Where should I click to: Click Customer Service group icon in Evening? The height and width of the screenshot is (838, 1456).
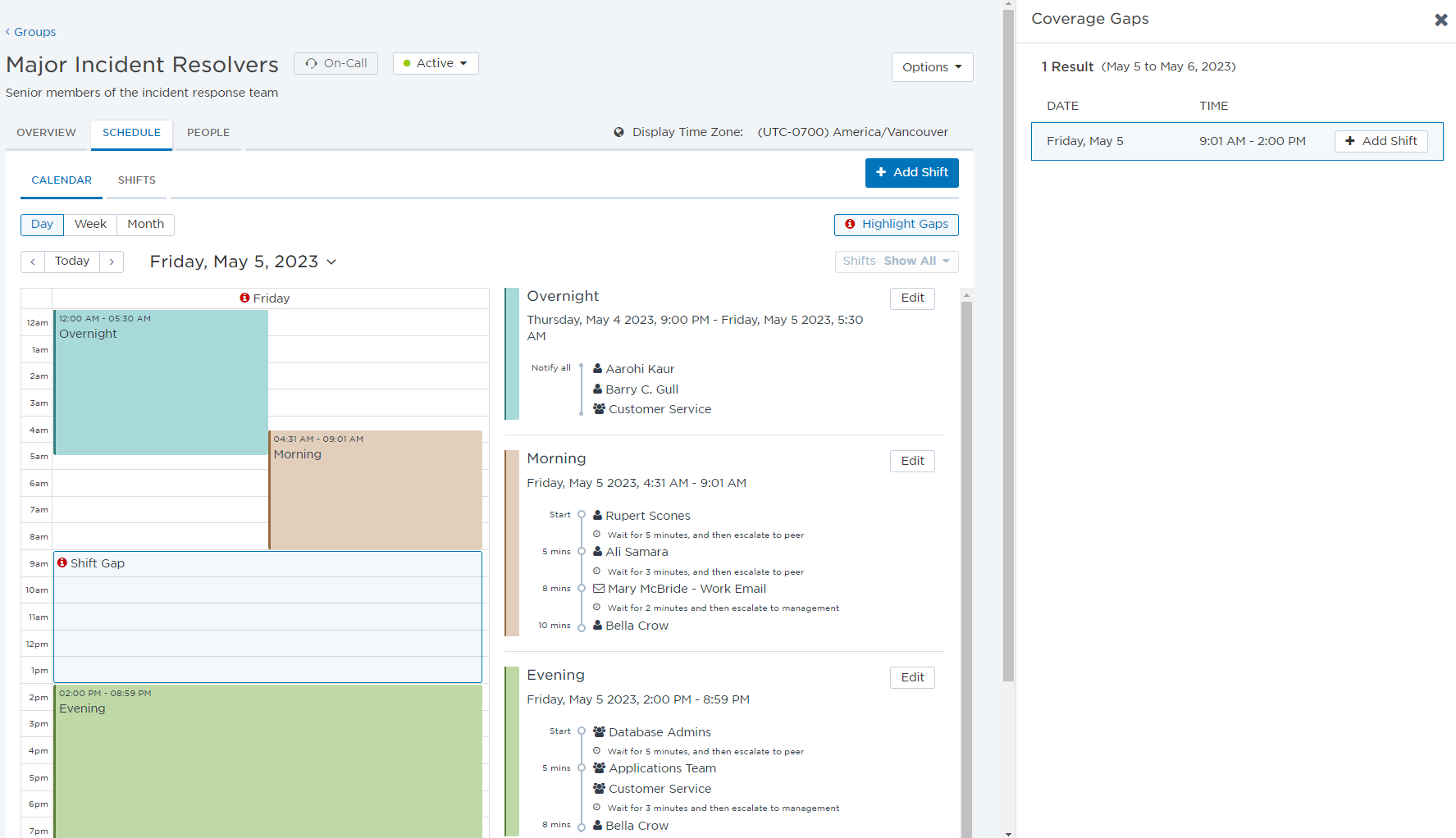[x=600, y=789]
